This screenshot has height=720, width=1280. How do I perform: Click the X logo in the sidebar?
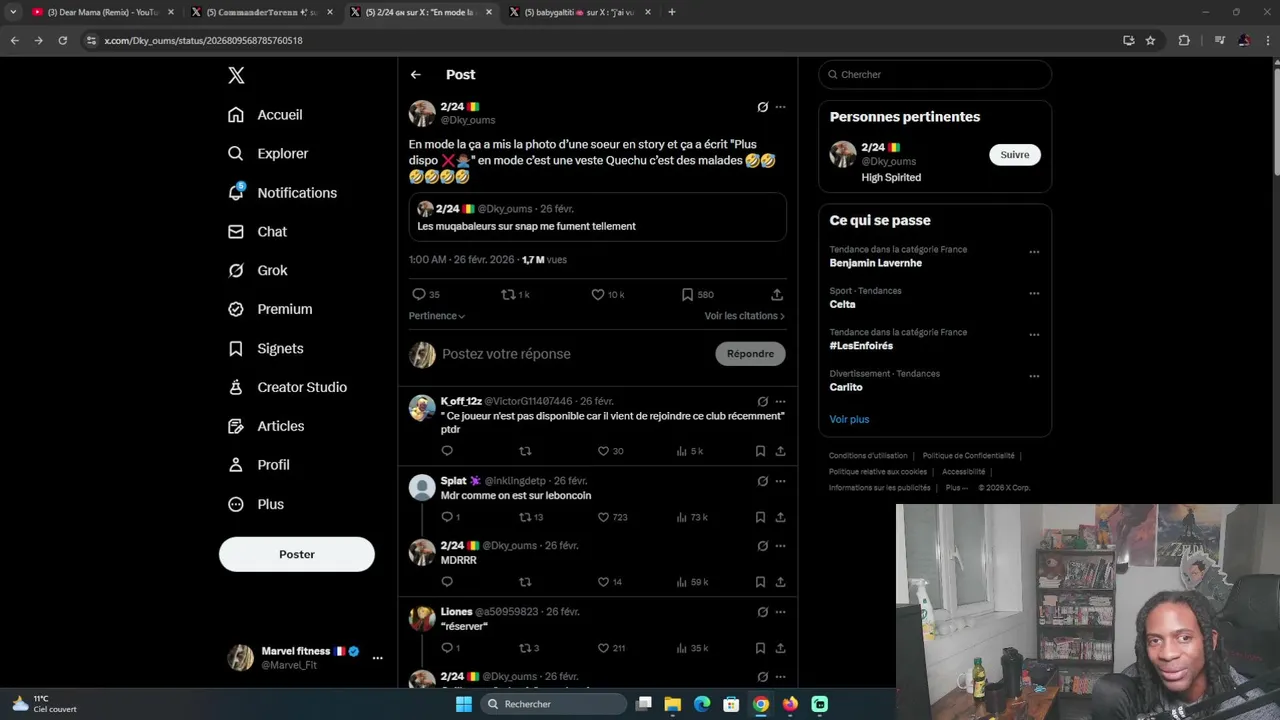pos(236,75)
